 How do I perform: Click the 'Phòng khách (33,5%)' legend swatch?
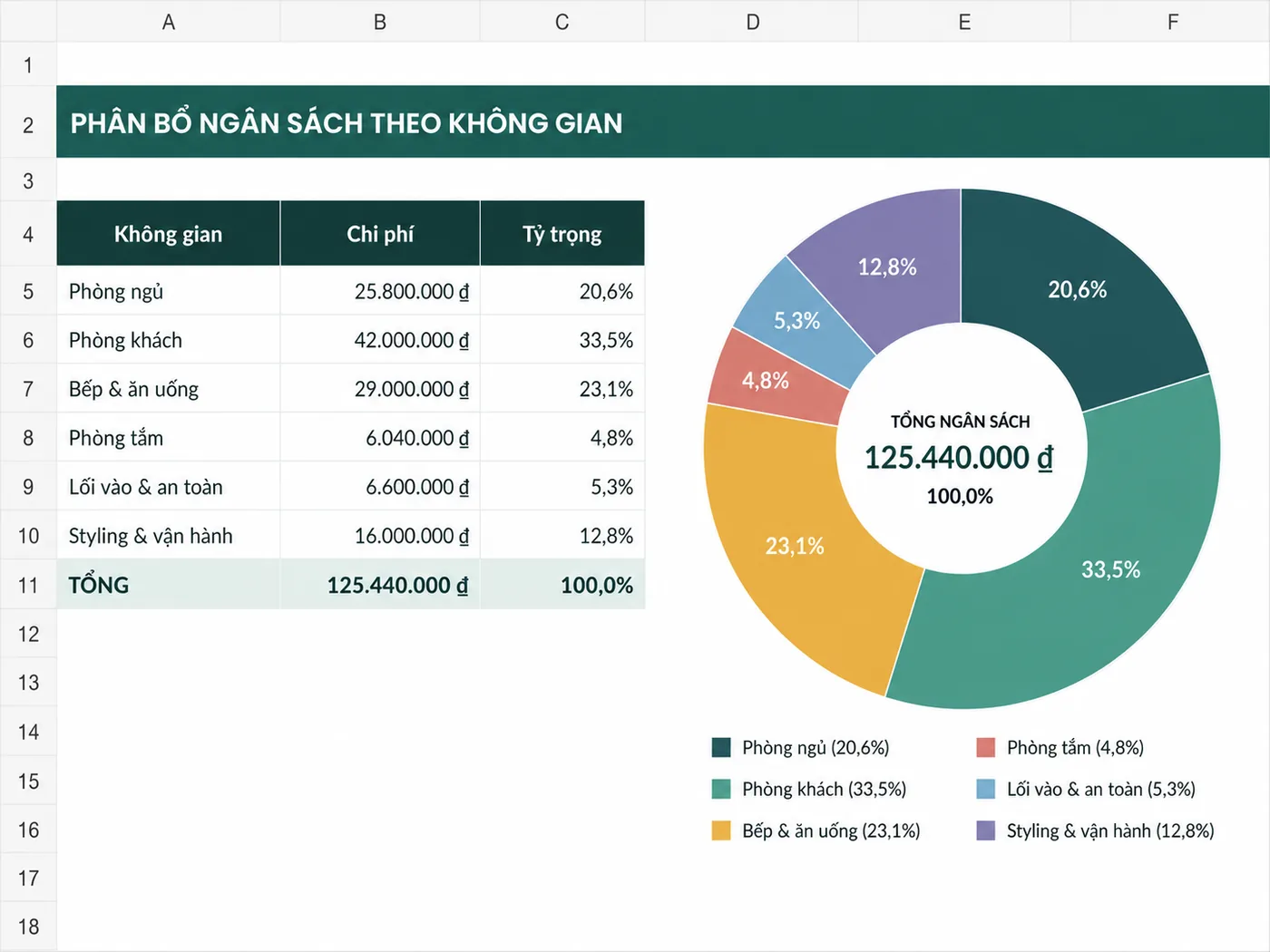(721, 789)
